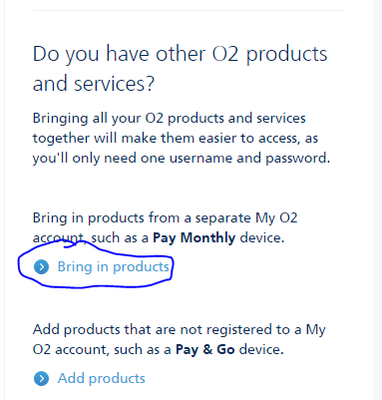Open the Bring in products link
Image resolution: width=382 pixels, height=400 pixels.
[x=113, y=267]
